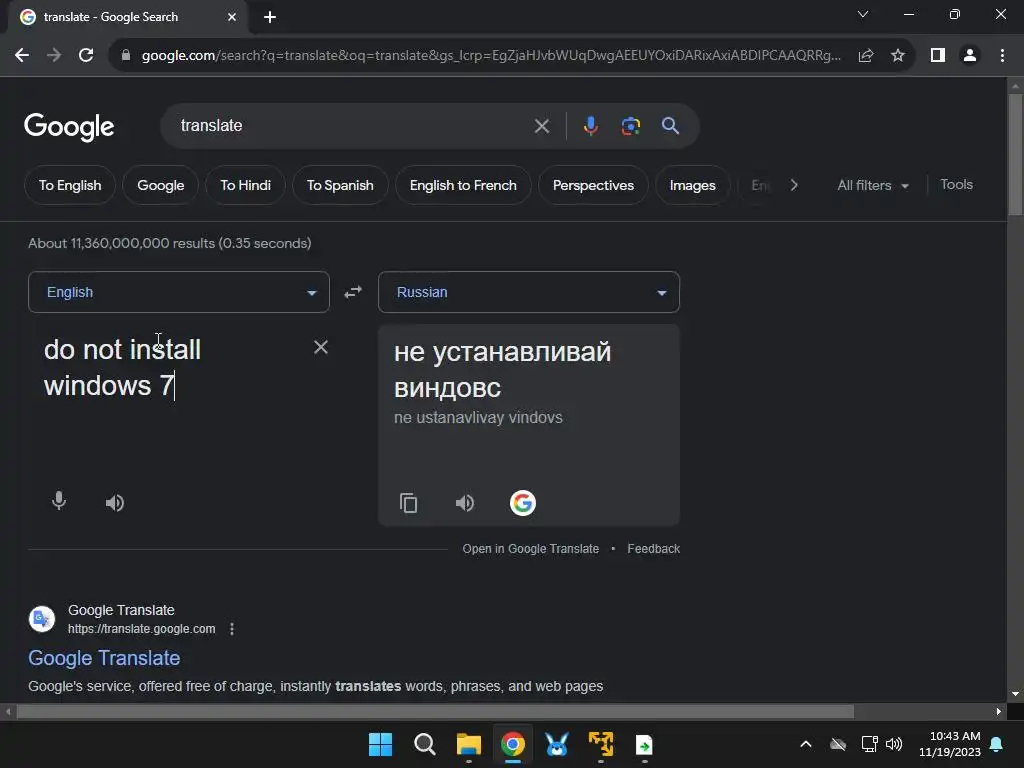Click the site lock icon in address bar

[x=126, y=56]
